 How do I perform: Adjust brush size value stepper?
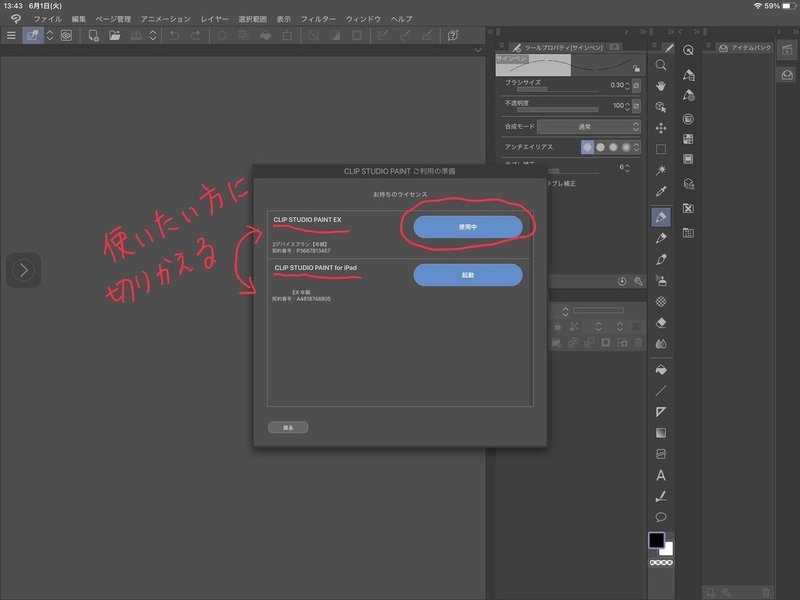[x=628, y=85]
